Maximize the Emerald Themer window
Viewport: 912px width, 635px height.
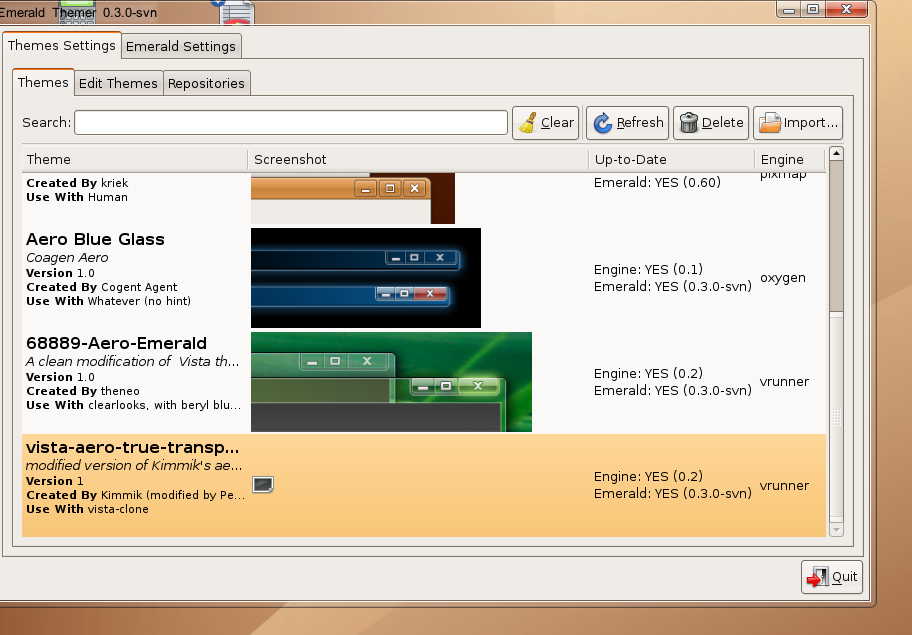[813, 9]
